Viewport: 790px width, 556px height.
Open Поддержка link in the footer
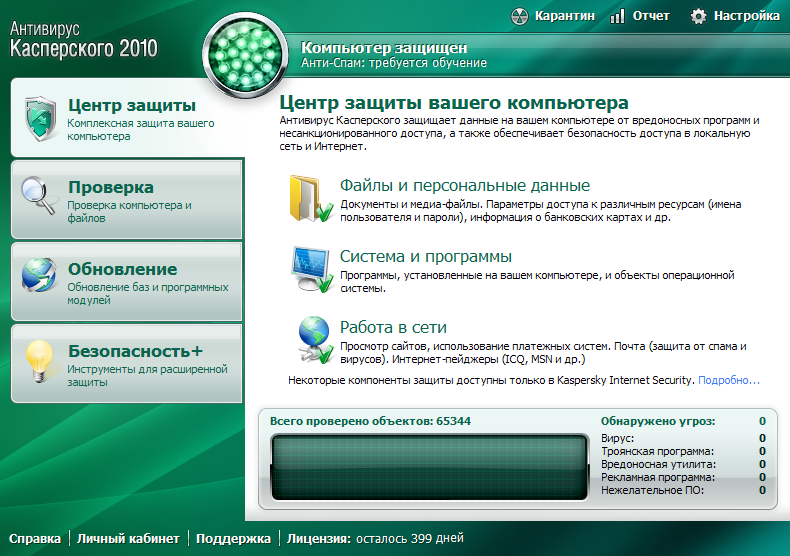tap(233, 539)
